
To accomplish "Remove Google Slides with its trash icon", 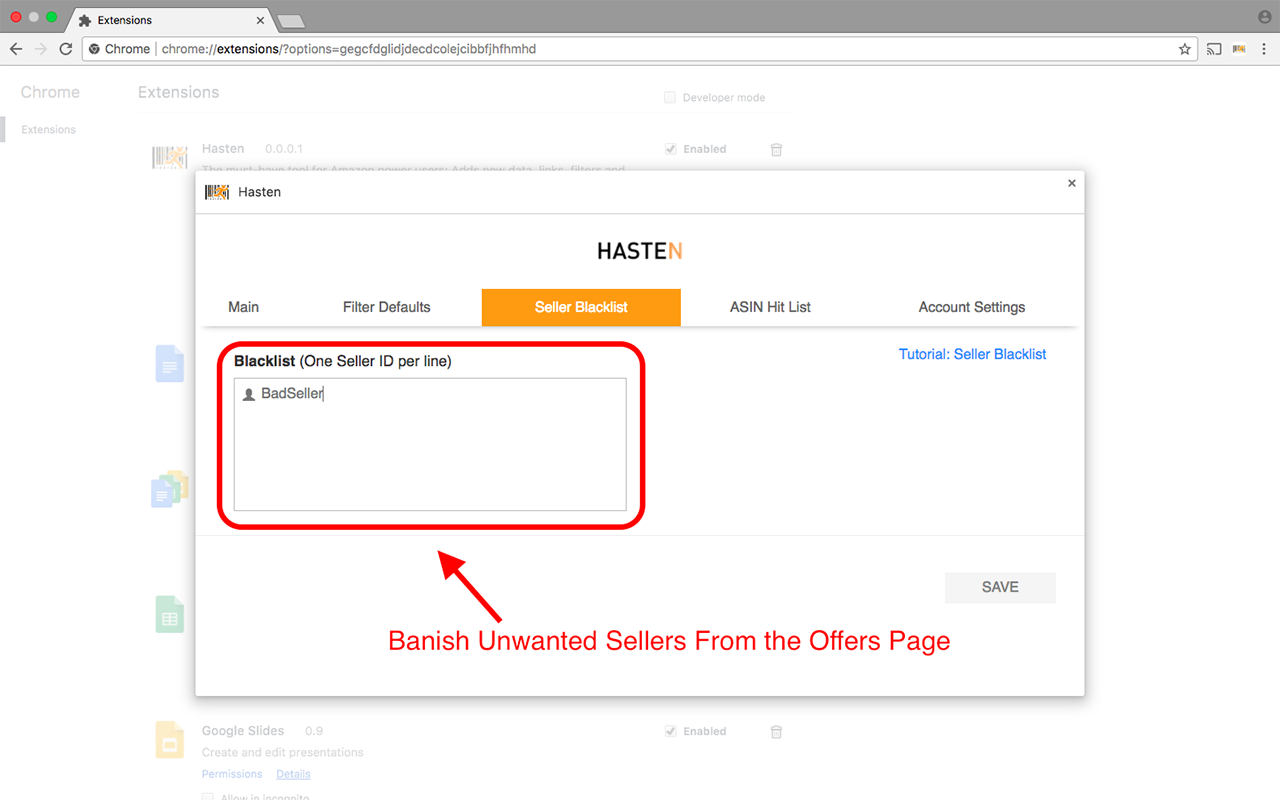I will tap(776, 732).
